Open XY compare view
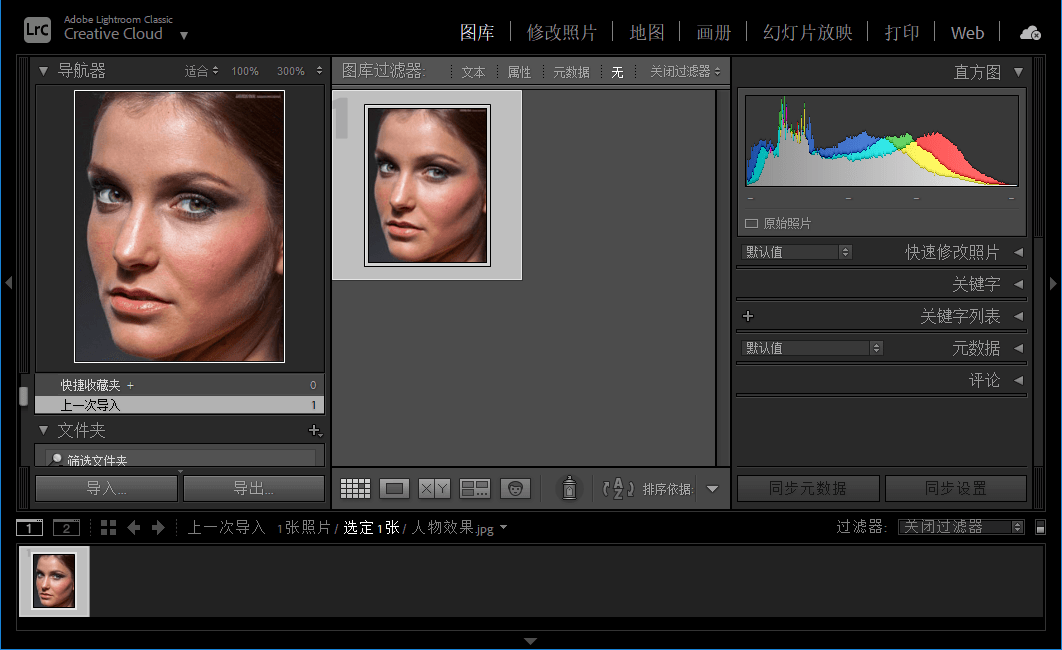This screenshot has height=650, width=1062. click(x=434, y=488)
